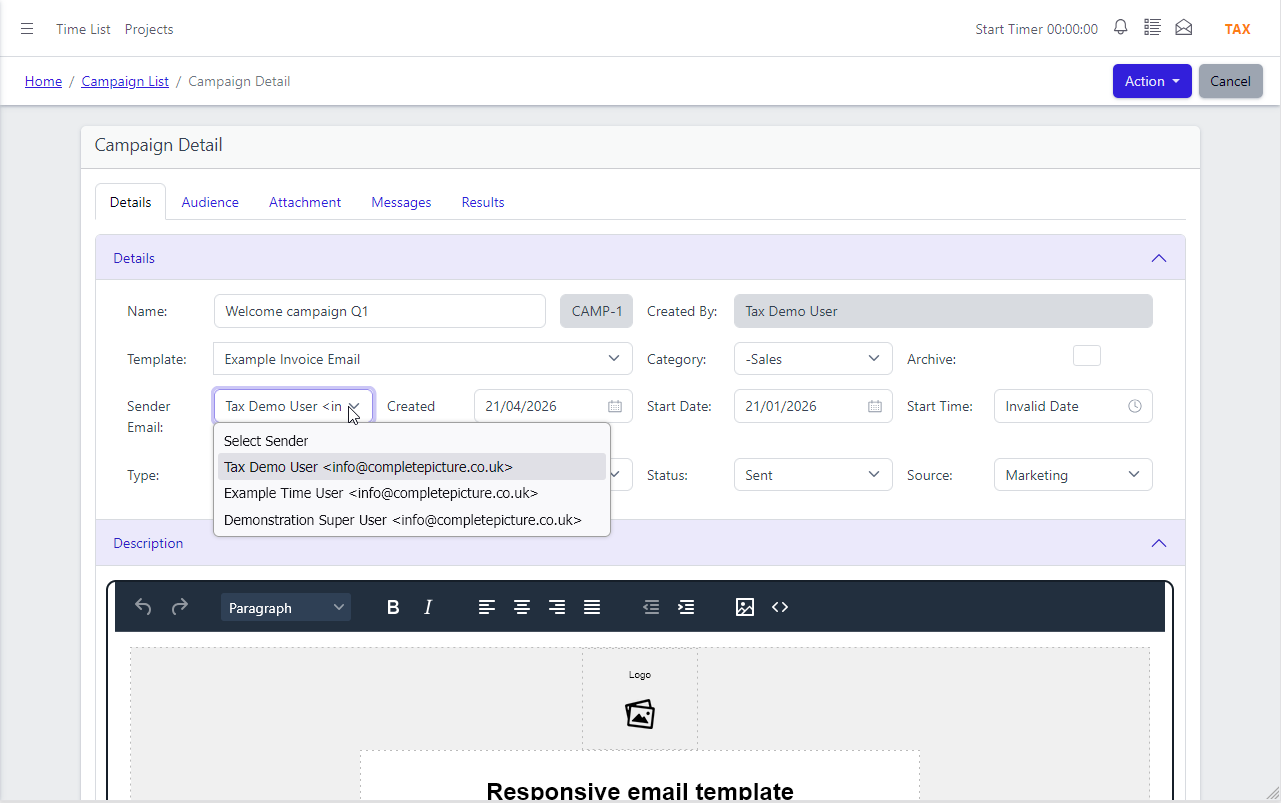Open source code view icon
This screenshot has width=1281, height=803.
pyautogui.click(x=780, y=607)
